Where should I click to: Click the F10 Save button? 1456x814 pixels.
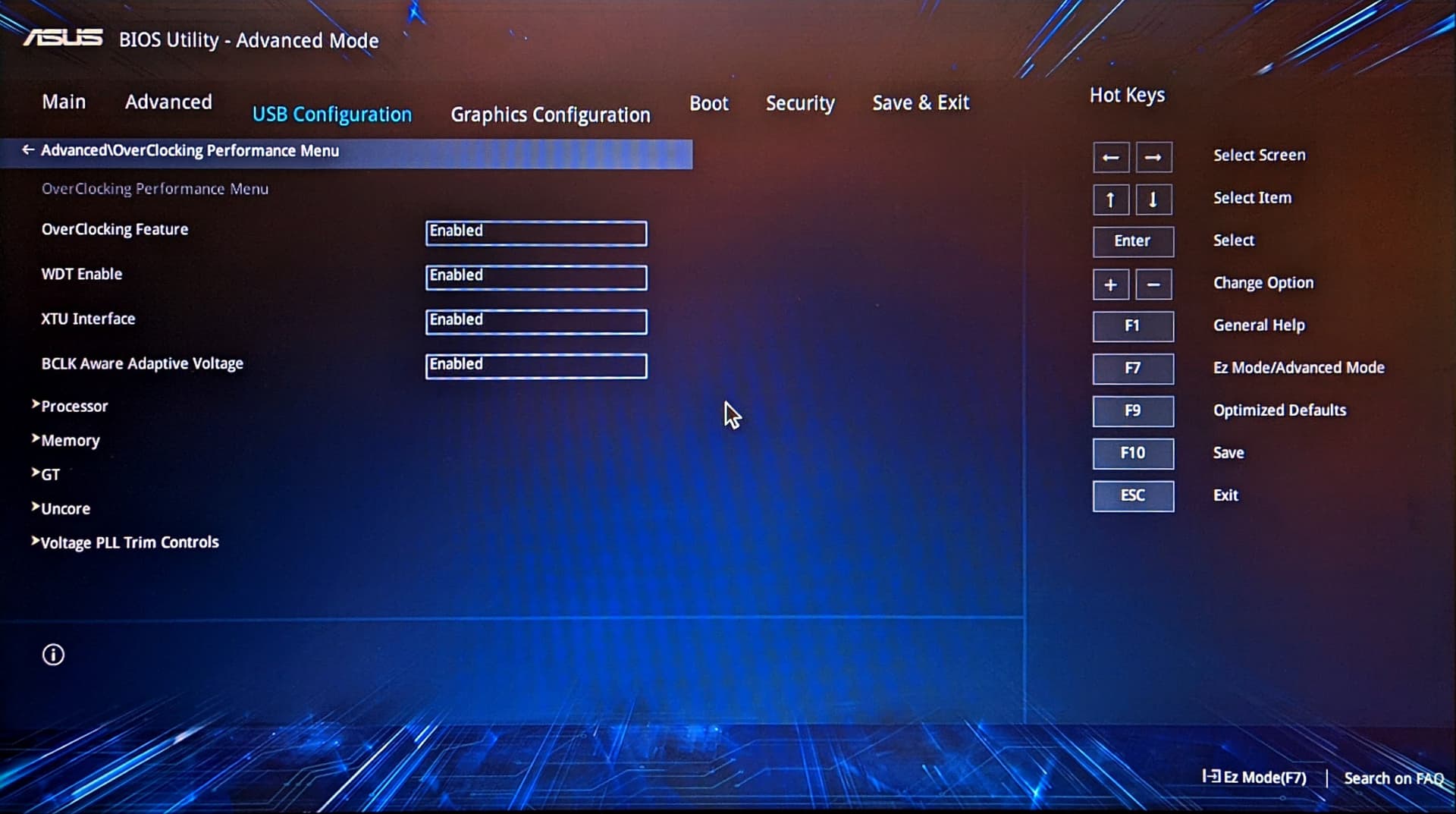pyautogui.click(x=1133, y=454)
